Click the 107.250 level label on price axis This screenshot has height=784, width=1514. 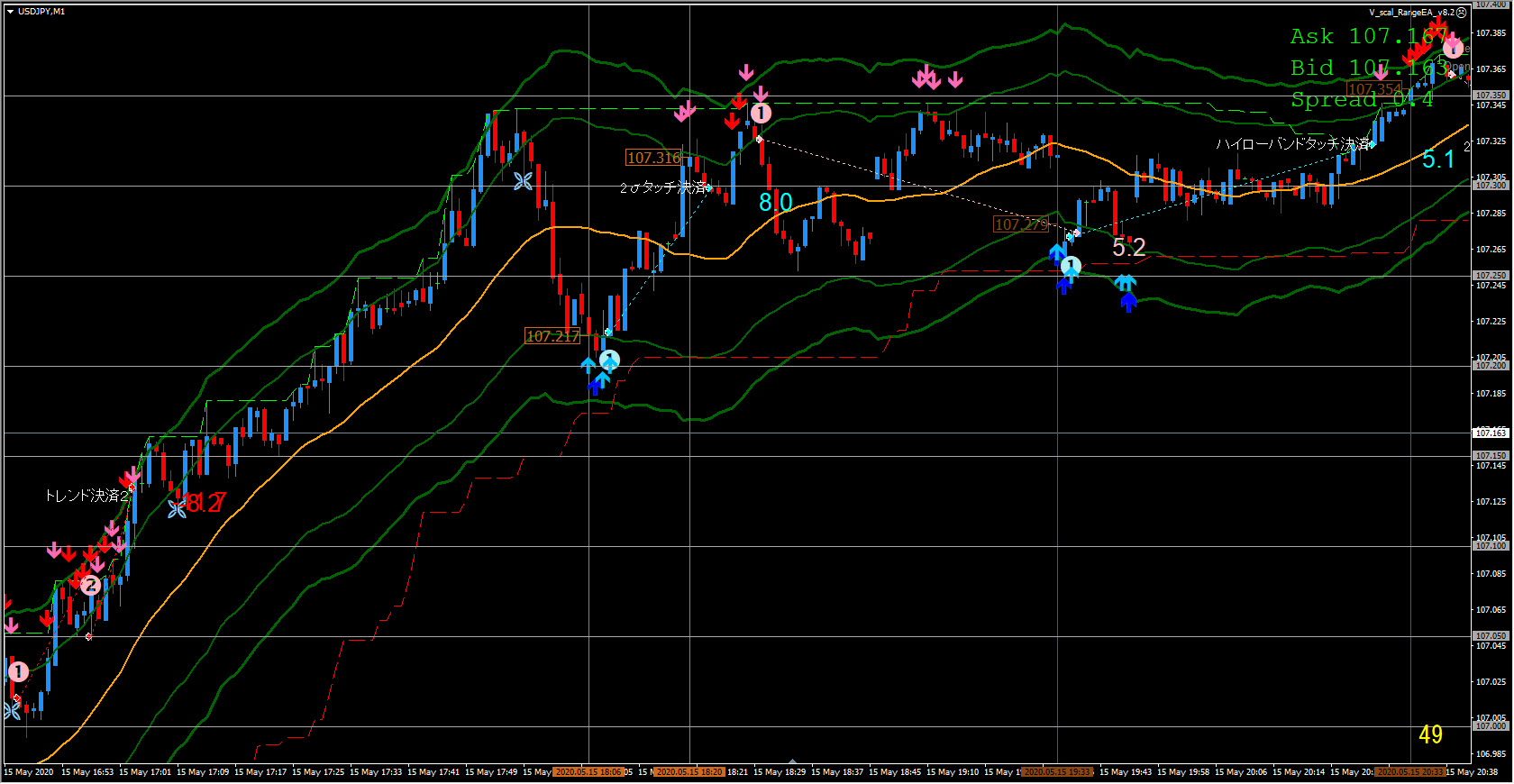tap(1491, 276)
